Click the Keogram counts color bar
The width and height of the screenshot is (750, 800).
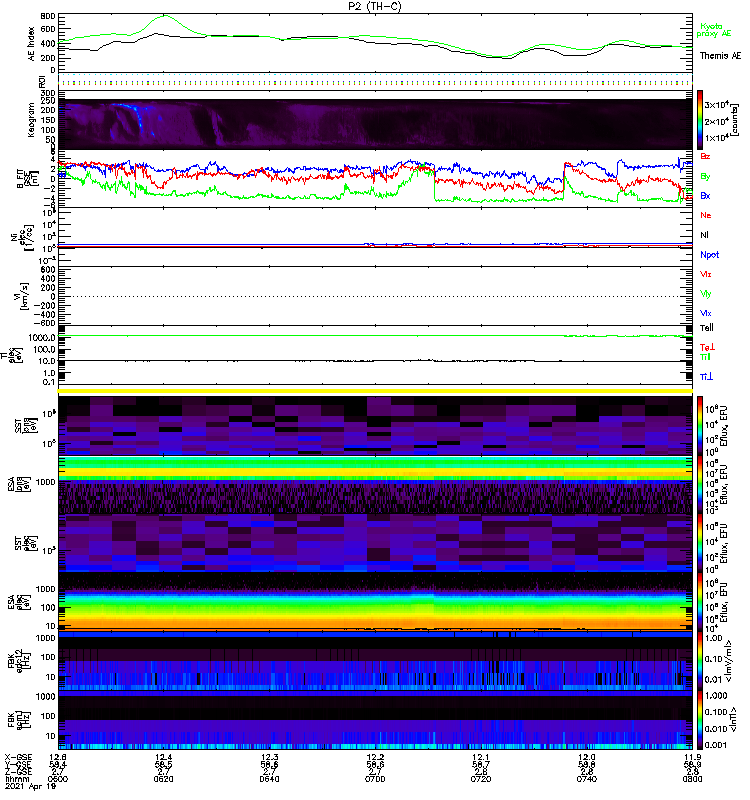click(700, 120)
